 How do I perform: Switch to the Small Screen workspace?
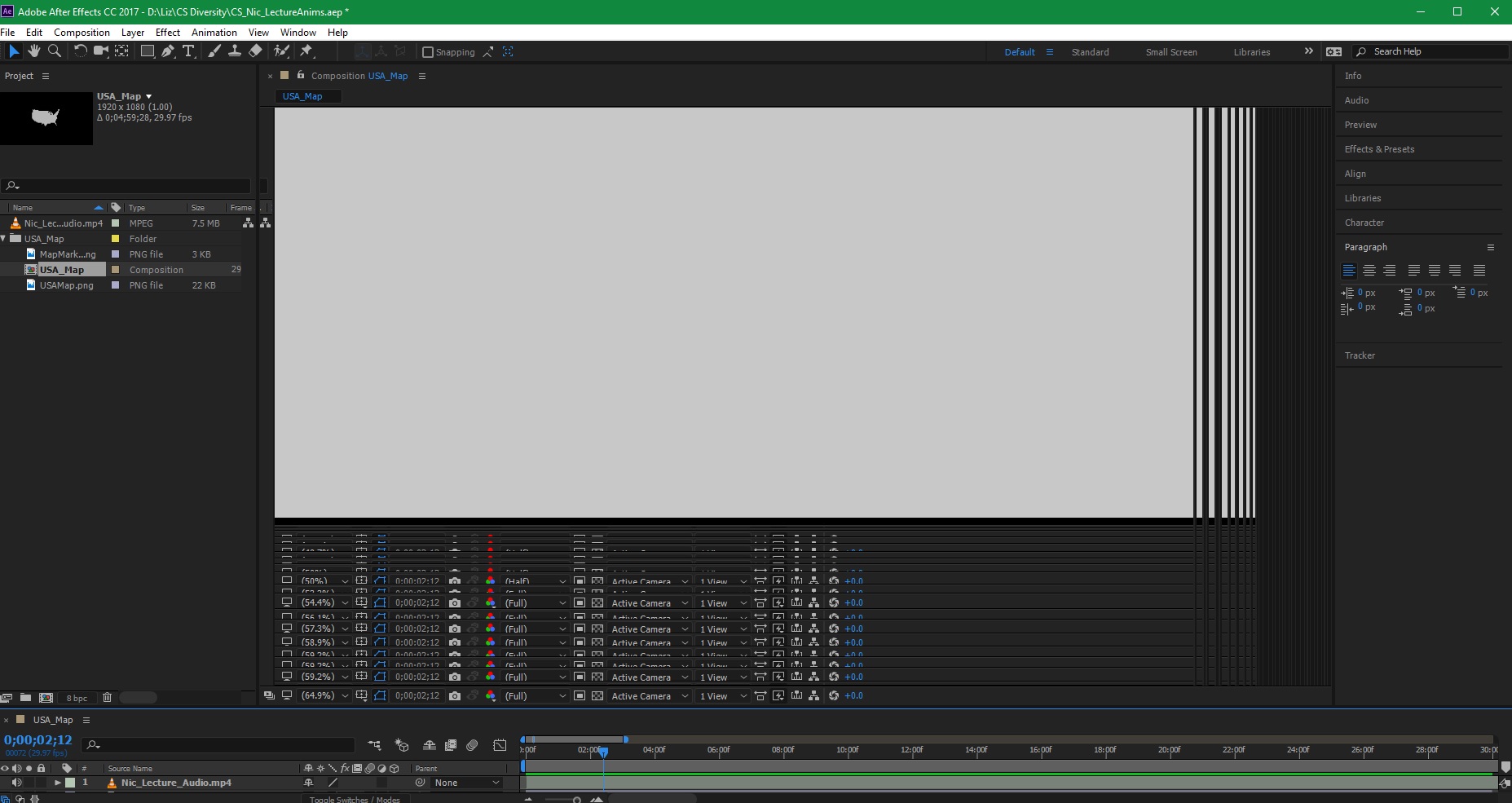pos(1171,52)
